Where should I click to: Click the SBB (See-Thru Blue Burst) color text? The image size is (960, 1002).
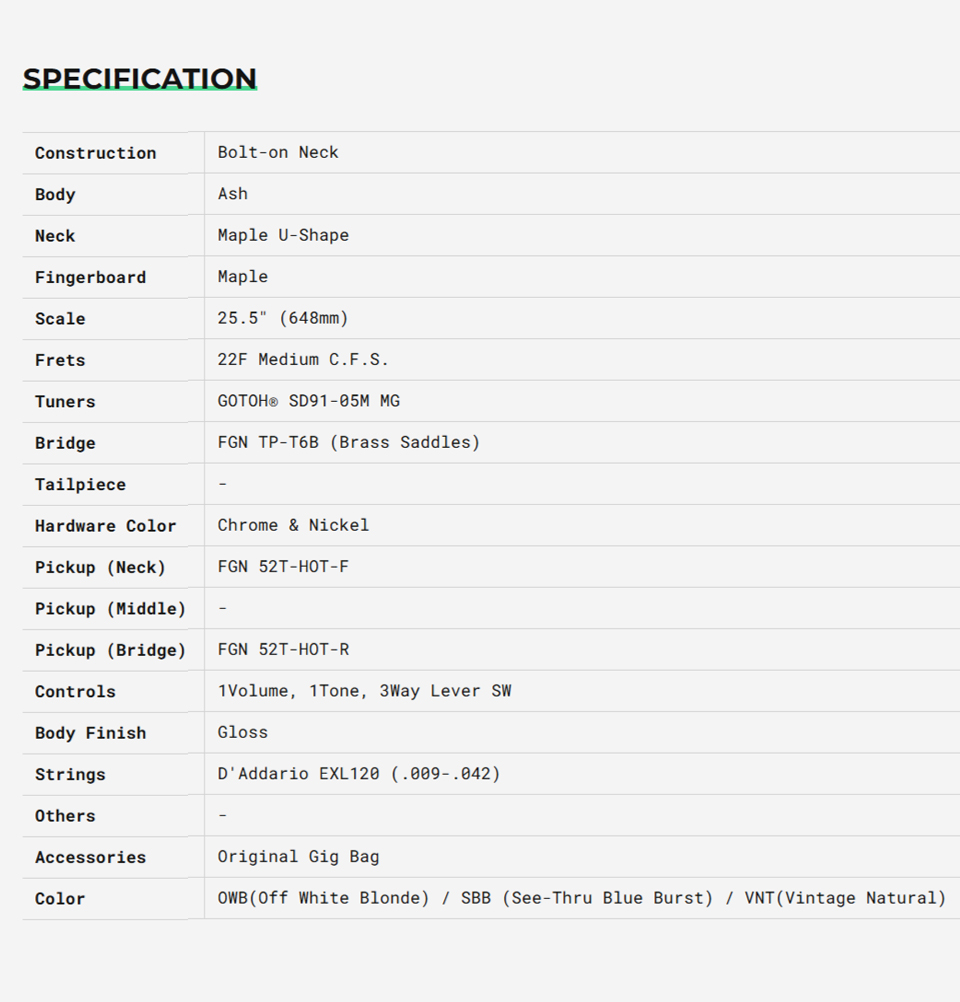[x=587, y=898]
